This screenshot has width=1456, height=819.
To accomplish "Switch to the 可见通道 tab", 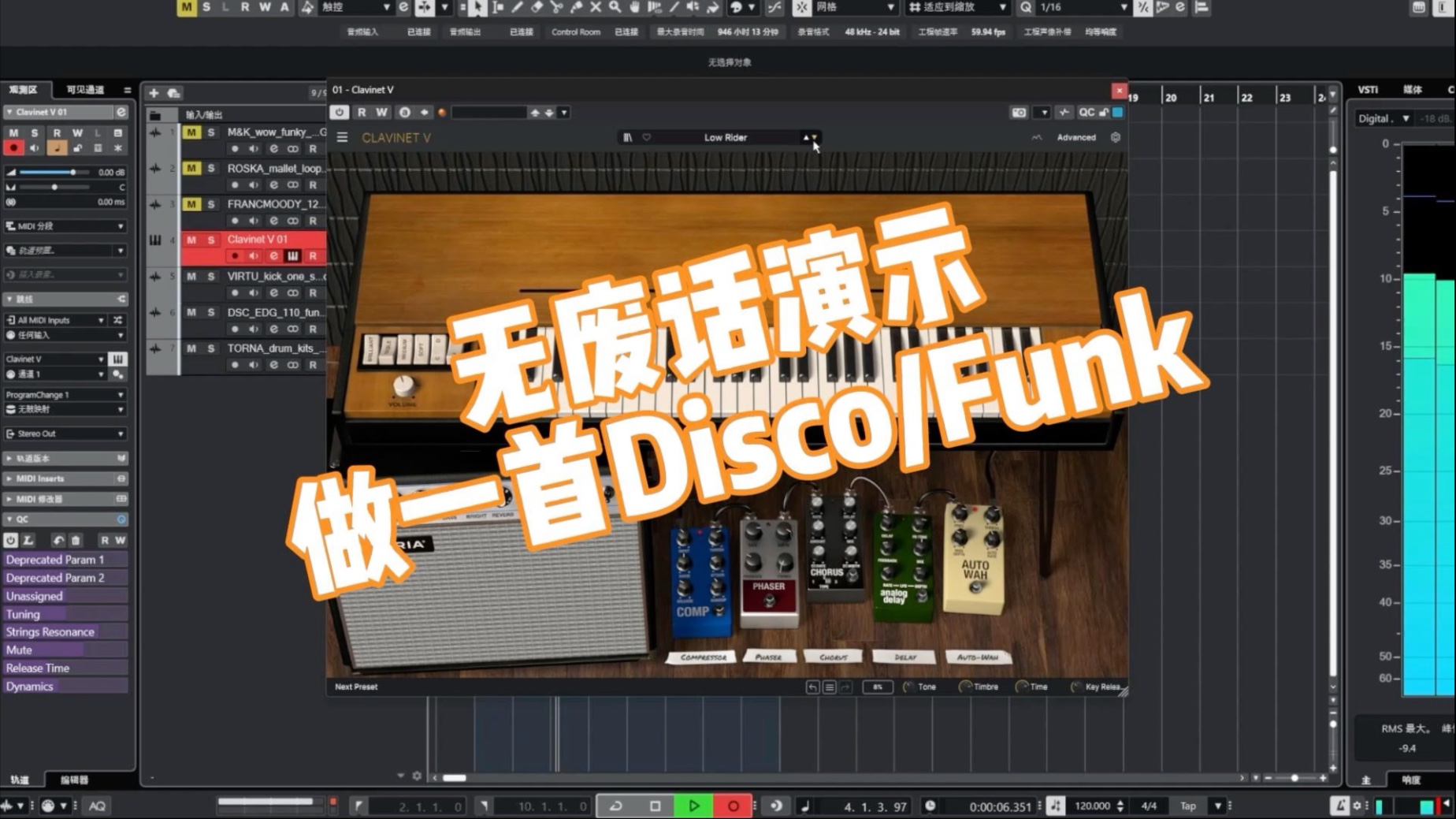I will 85,90.
